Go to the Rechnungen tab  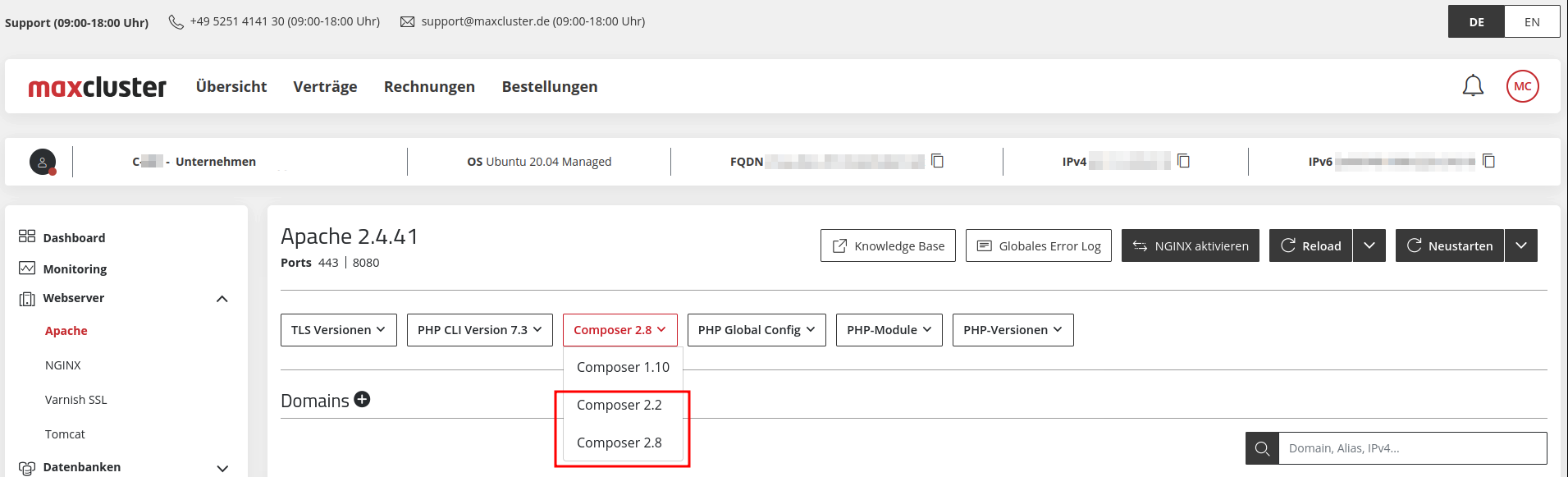pos(429,86)
